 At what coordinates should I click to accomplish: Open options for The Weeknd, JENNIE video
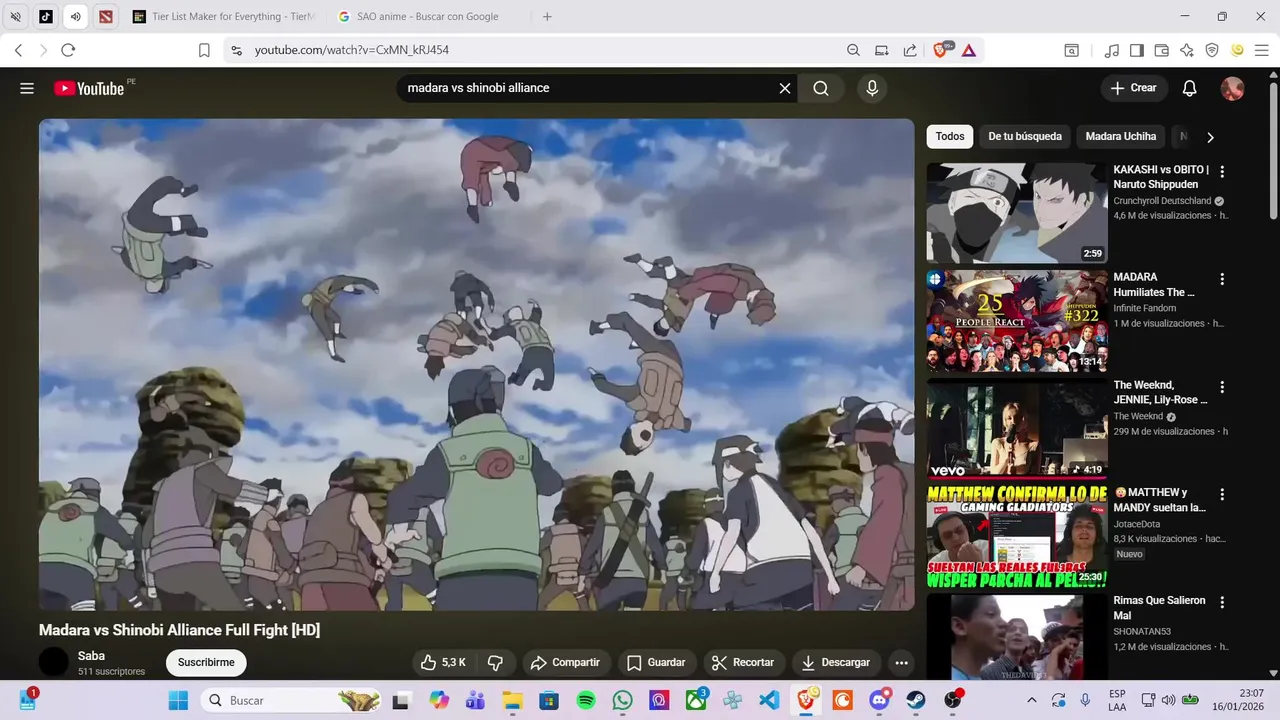(1221, 387)
